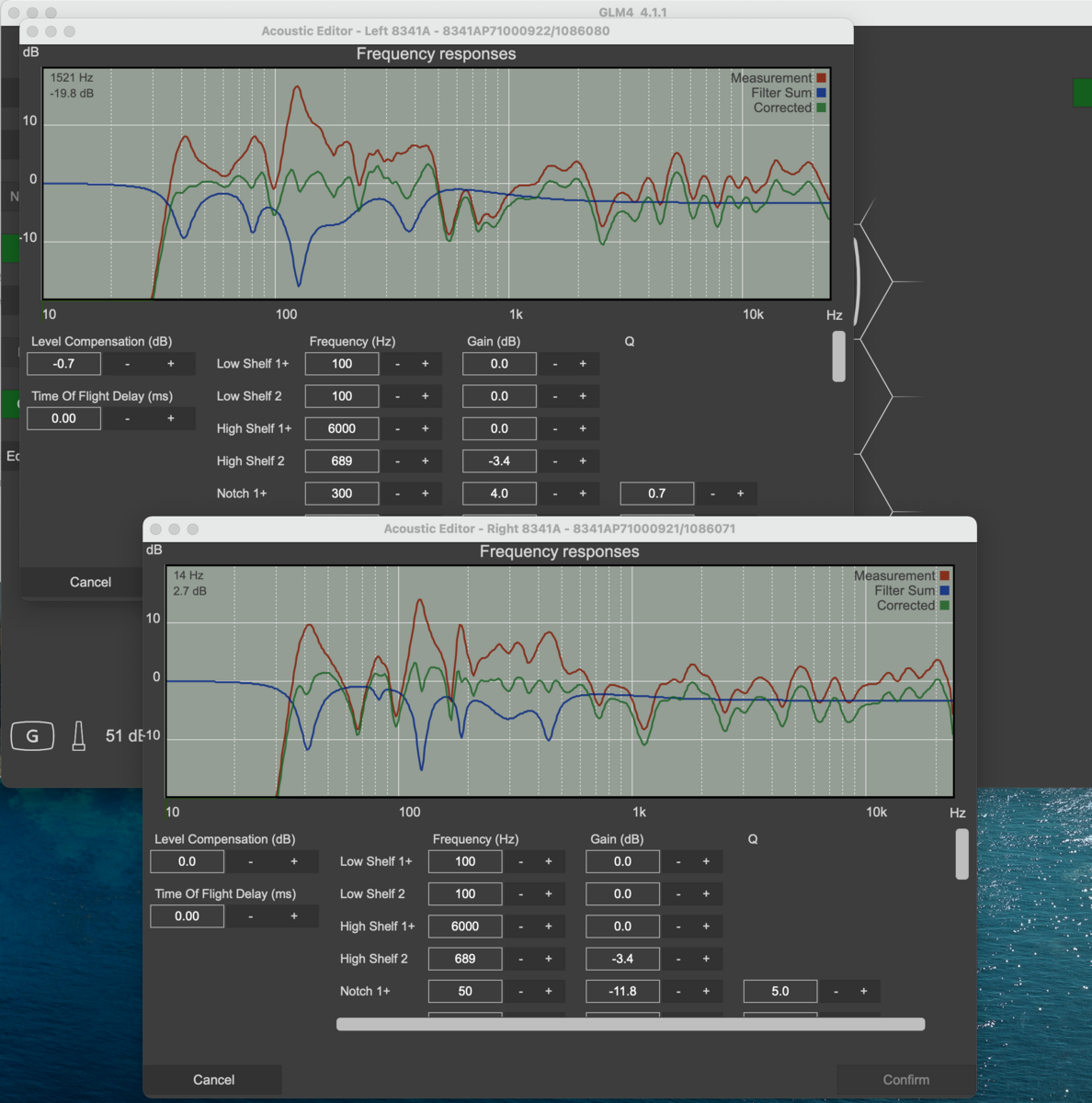Image resolution: width=1092 pixels, height=1103 pixels.
Task: Select Level Compensation field in Left editor
Action: (63, 364)
